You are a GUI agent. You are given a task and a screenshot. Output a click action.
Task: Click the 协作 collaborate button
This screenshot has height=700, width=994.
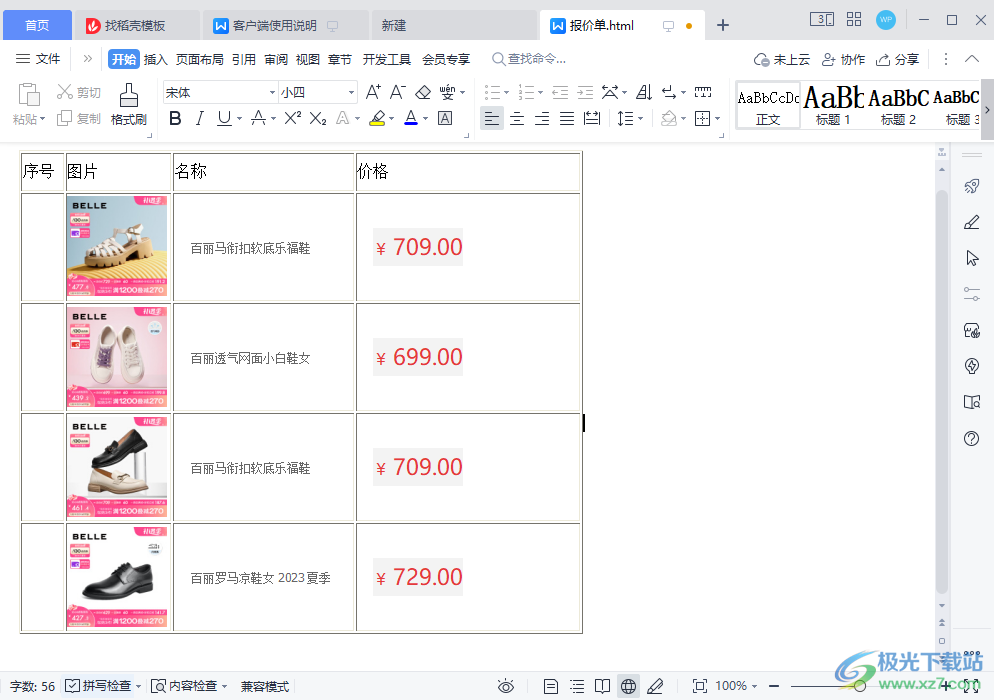(x=843, y=60)
